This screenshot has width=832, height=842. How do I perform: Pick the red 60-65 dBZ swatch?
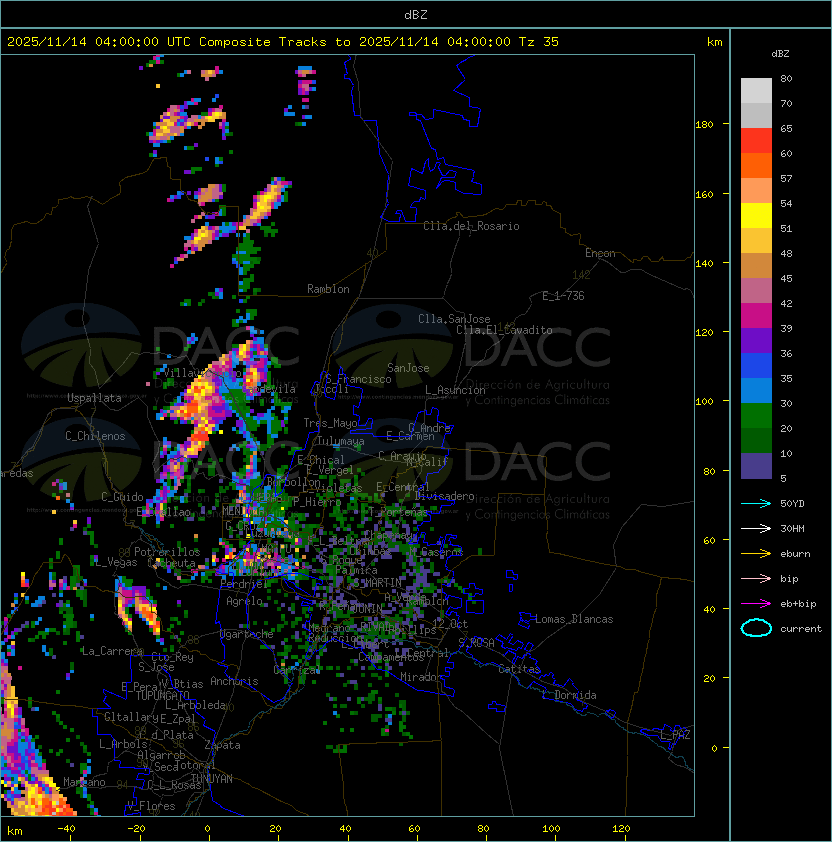pos(756,141)
